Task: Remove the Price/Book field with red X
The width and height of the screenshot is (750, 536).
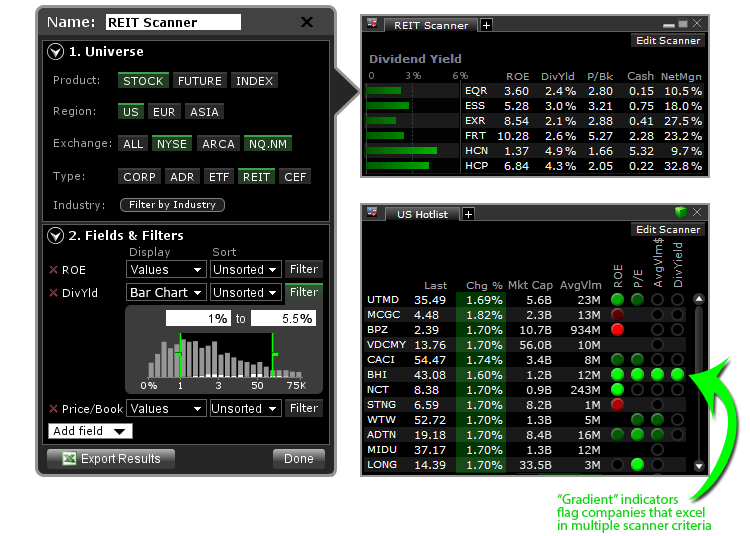Action: pyautogui.click(x=54, y=409)
